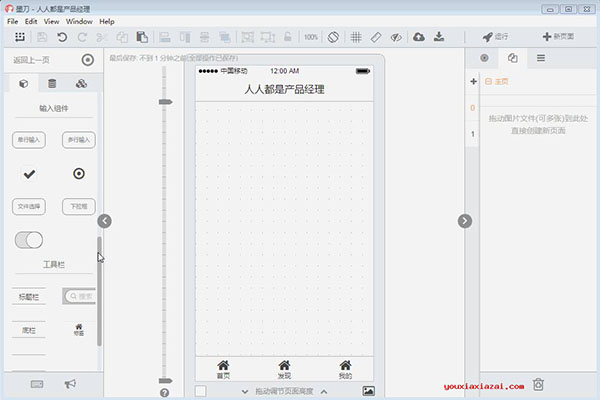Click the square checkbox below phone canvas

(x=201, y=391)
